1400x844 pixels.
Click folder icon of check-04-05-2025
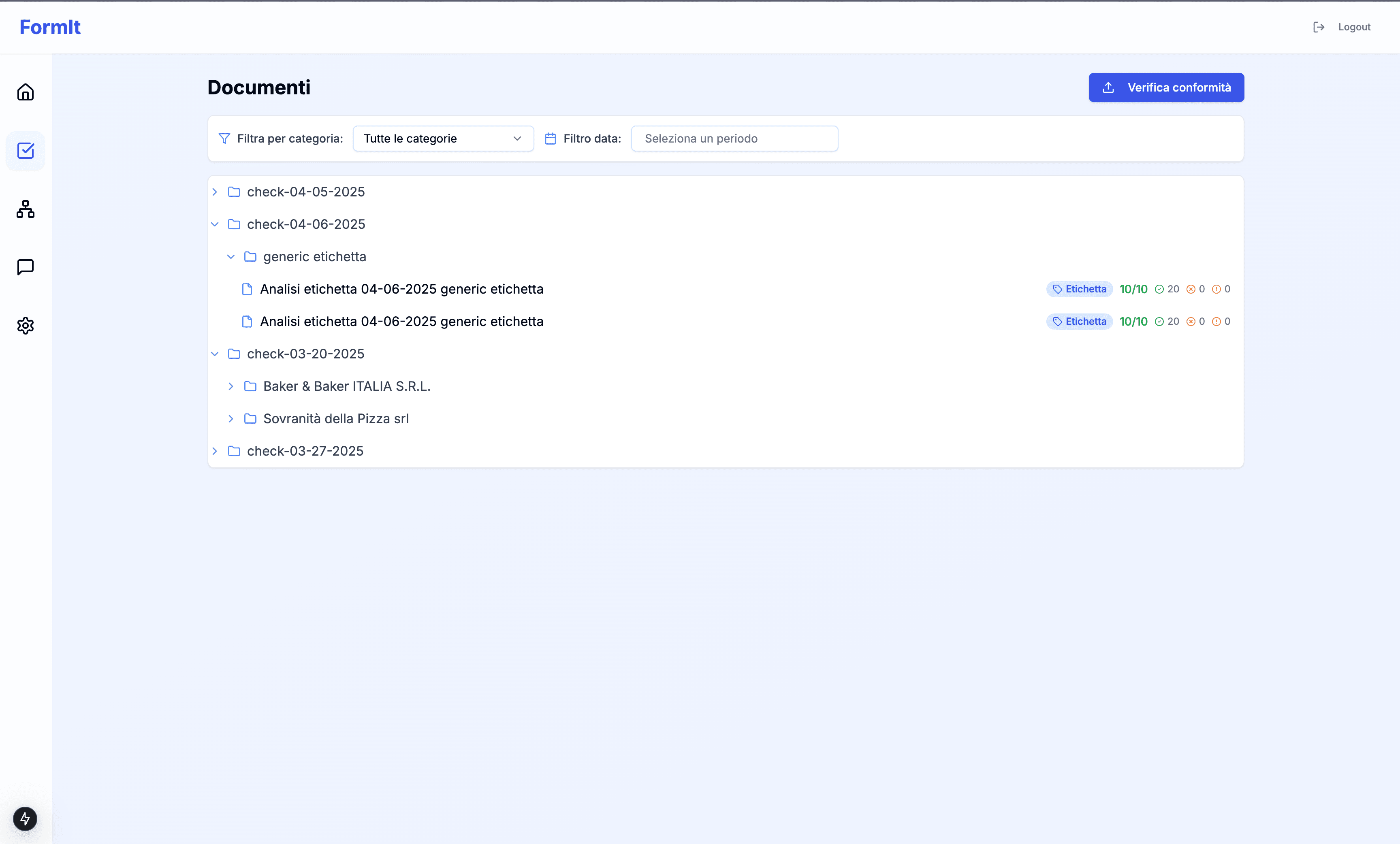coord(234,192)
